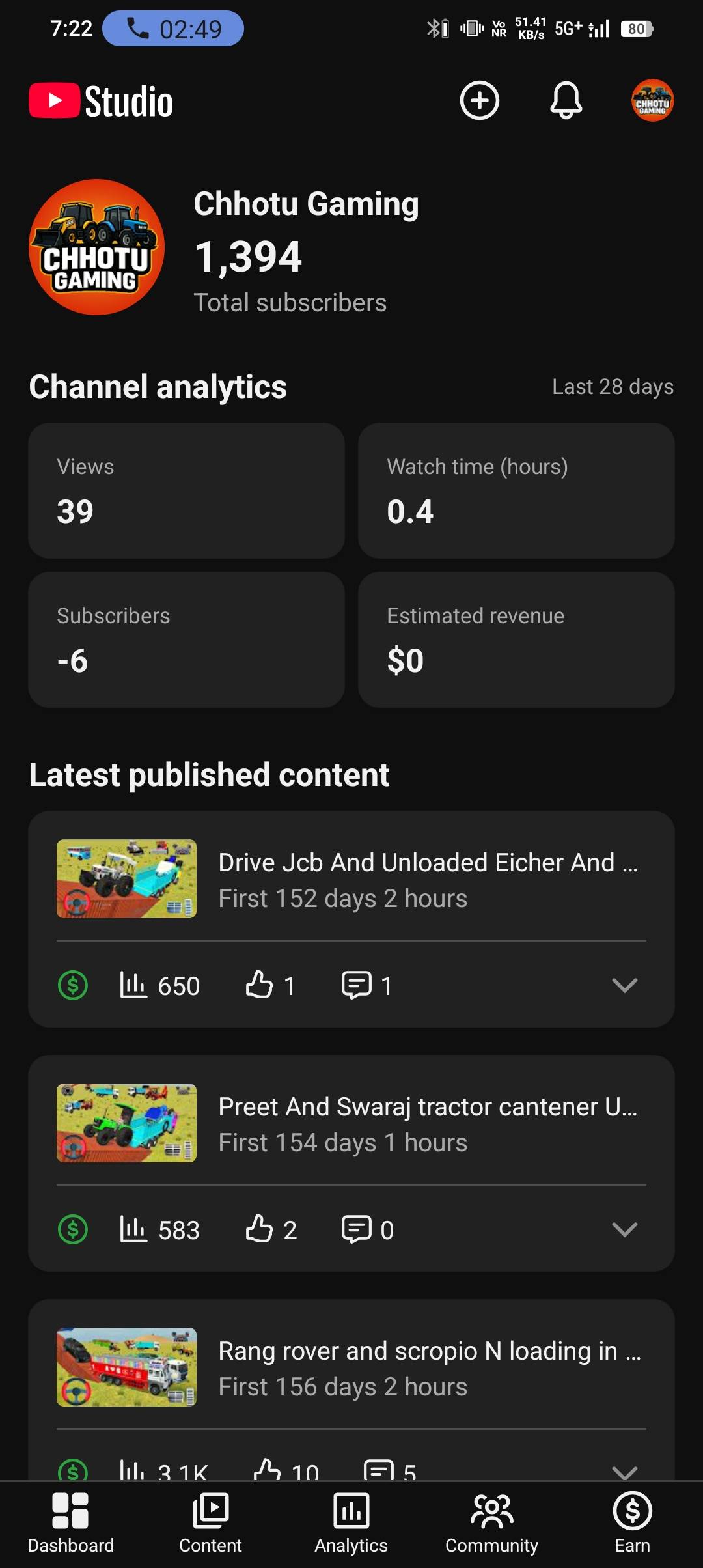
Task: Open the Estimated revenue card
Action: pyautogui.click(x=516, y=639)
